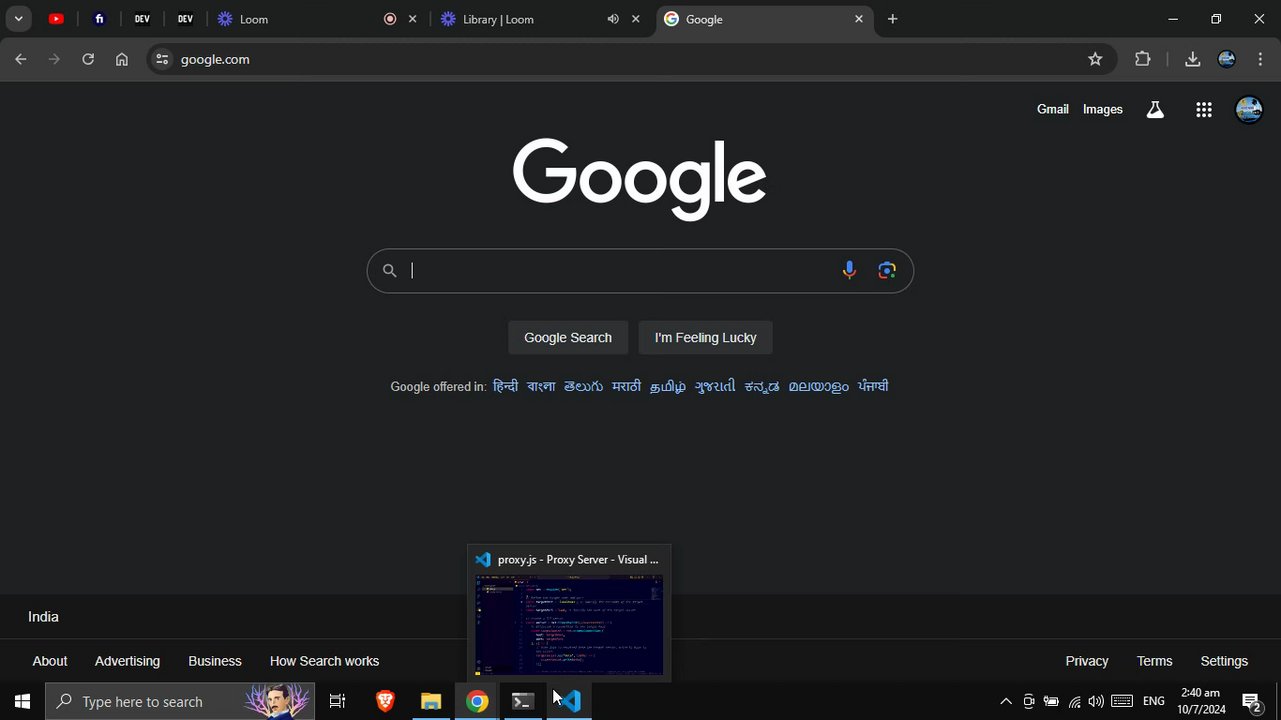This screenshot has height=720, width=1281.
Task: Open the Settings footer menu
Action: (1224, 661)
